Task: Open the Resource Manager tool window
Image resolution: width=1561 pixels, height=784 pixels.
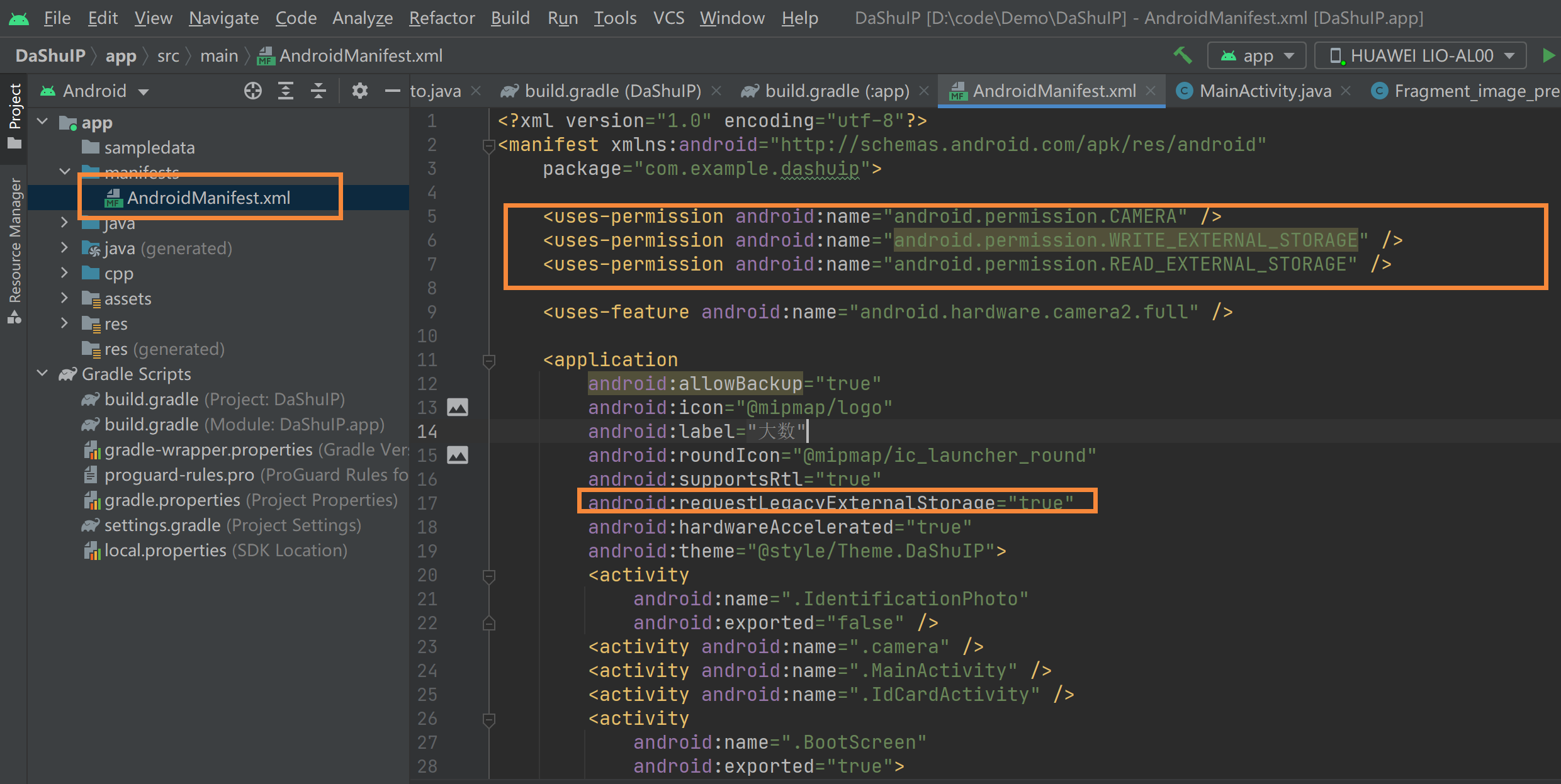Action: 14,250
